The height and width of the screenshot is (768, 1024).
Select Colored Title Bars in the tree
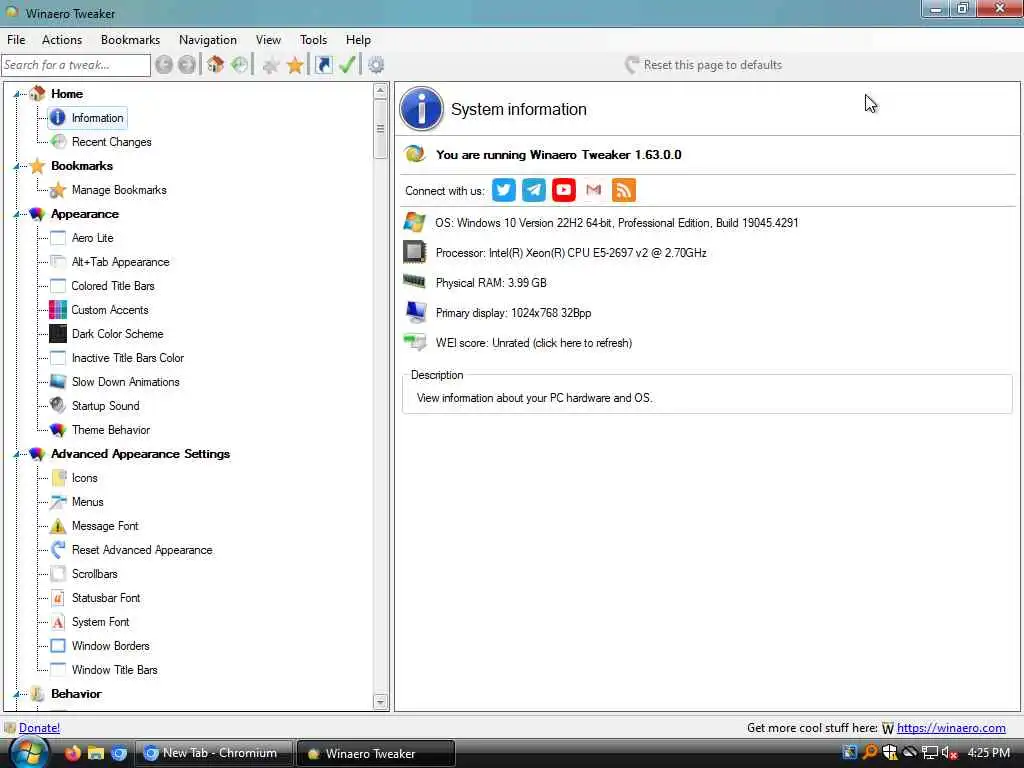[x=113, y=286]
